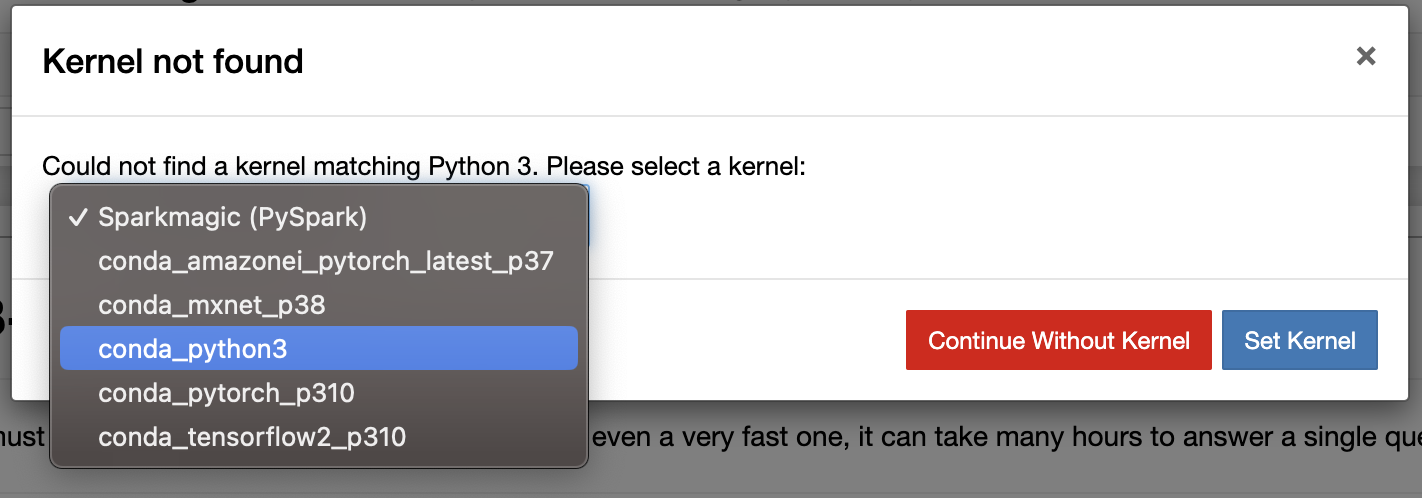Choose conda_amazonei_pytorch_latest_p37 from the list
Screen dimensions: 1422x498
tap(325, 261)
